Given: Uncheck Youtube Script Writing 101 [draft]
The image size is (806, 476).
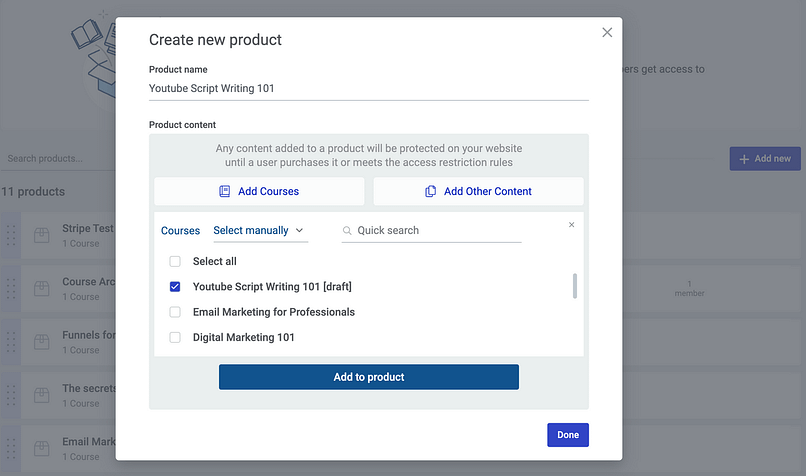Looking at the screenshot, I should 175,287.
